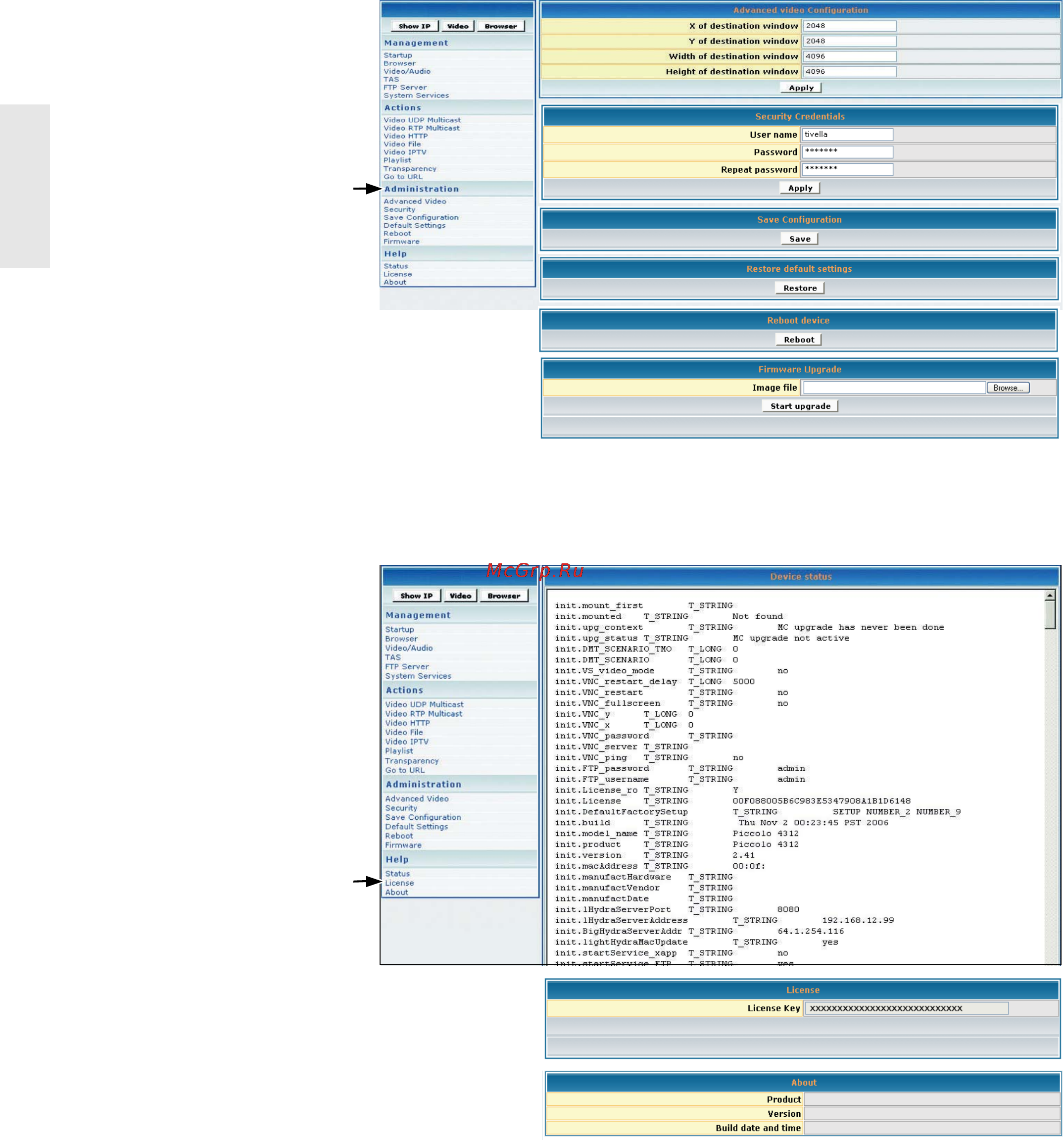Click the About Product field

coord(931,1100)
